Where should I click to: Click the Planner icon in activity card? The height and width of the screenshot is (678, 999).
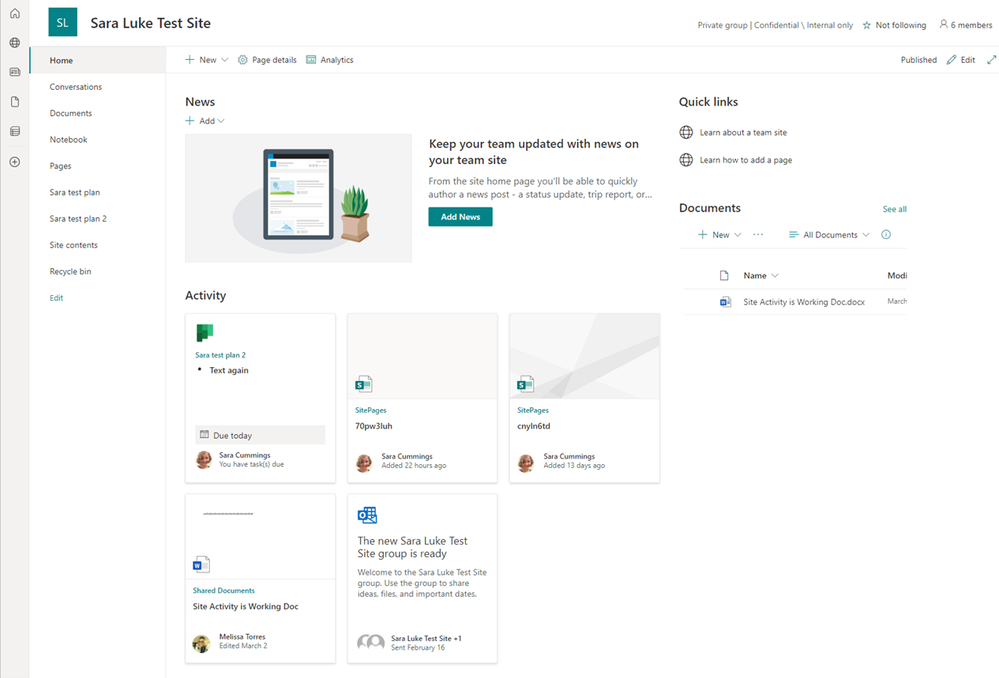[205, 333]
